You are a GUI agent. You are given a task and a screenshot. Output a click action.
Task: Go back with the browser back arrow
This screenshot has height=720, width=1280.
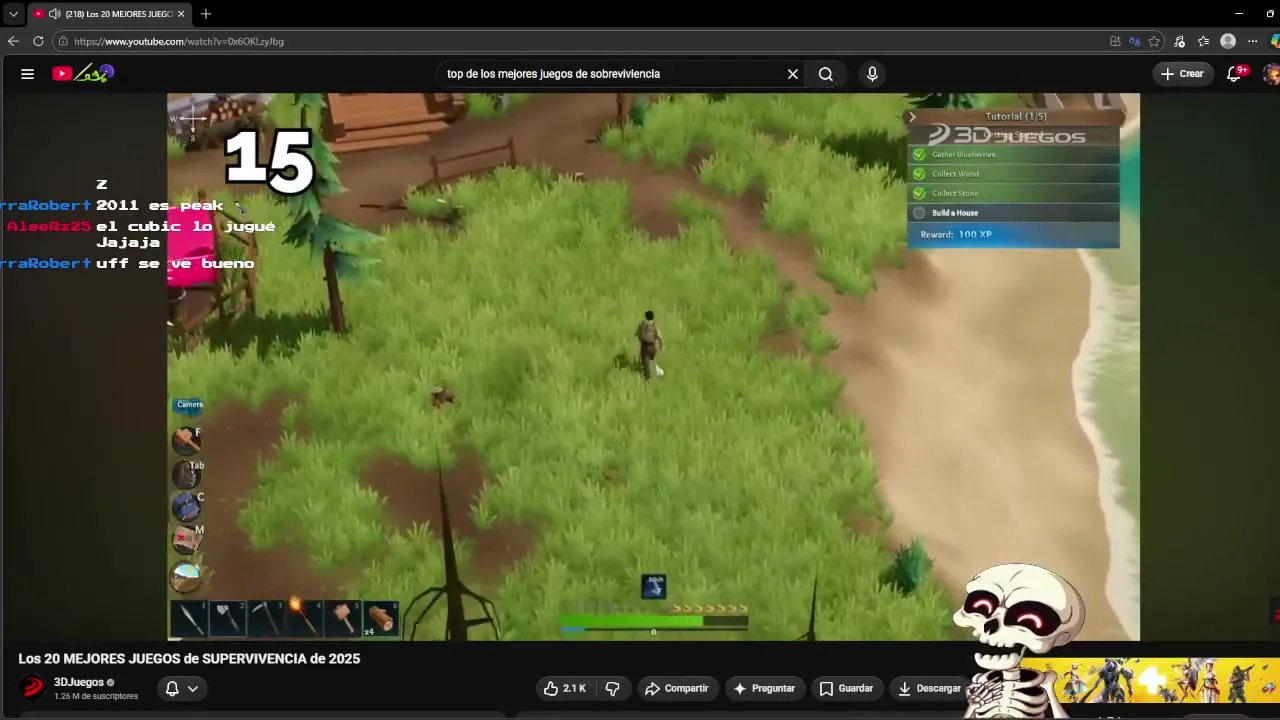pos(13,41)
